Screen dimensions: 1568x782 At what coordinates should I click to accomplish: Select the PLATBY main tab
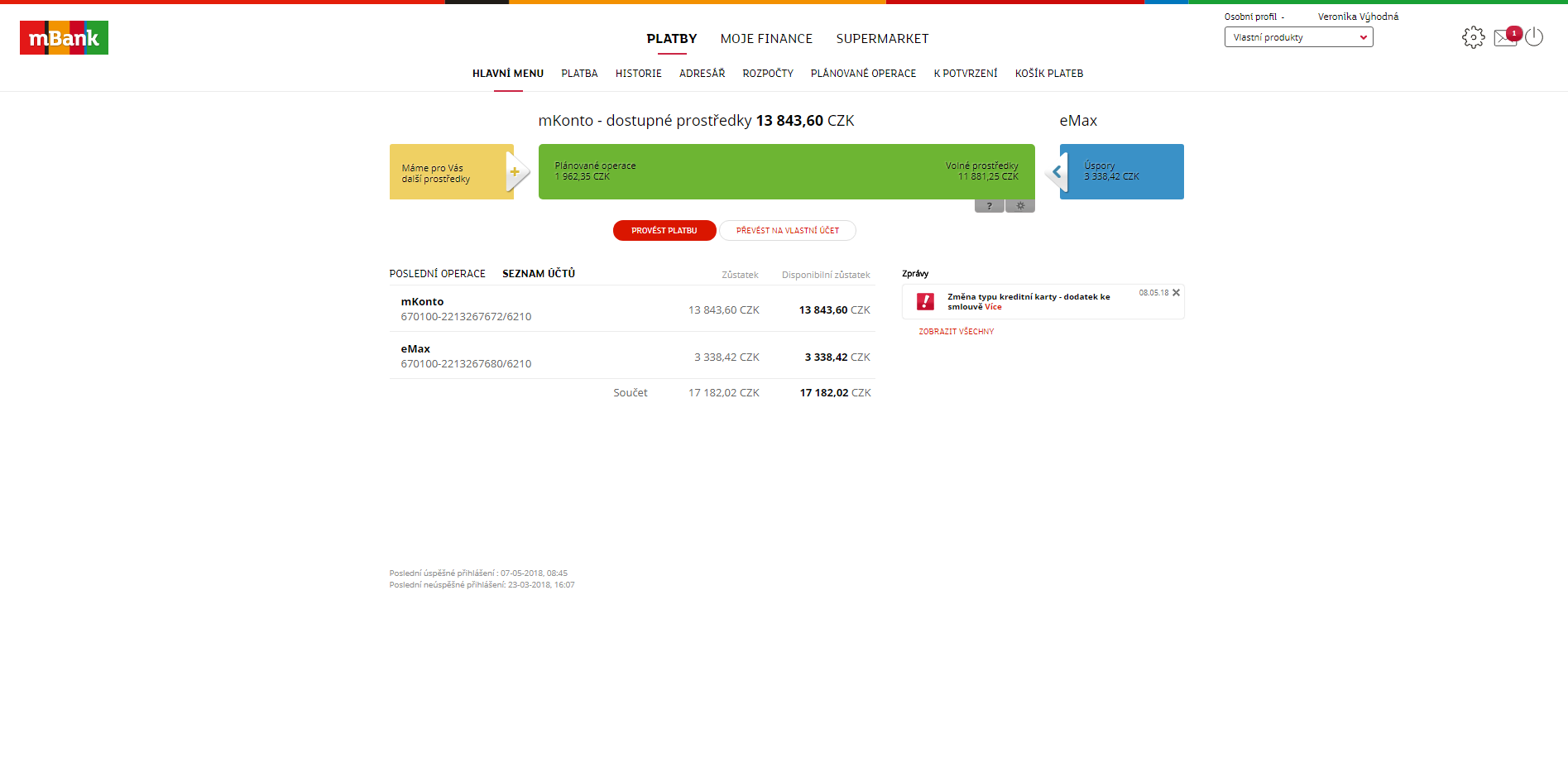click(672, 39)
